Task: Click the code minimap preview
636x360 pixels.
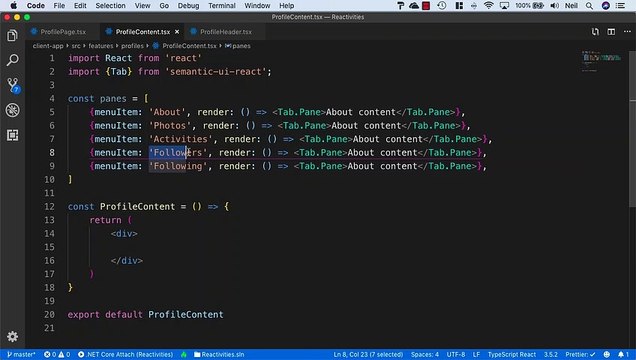Action: tap(602, 61)
